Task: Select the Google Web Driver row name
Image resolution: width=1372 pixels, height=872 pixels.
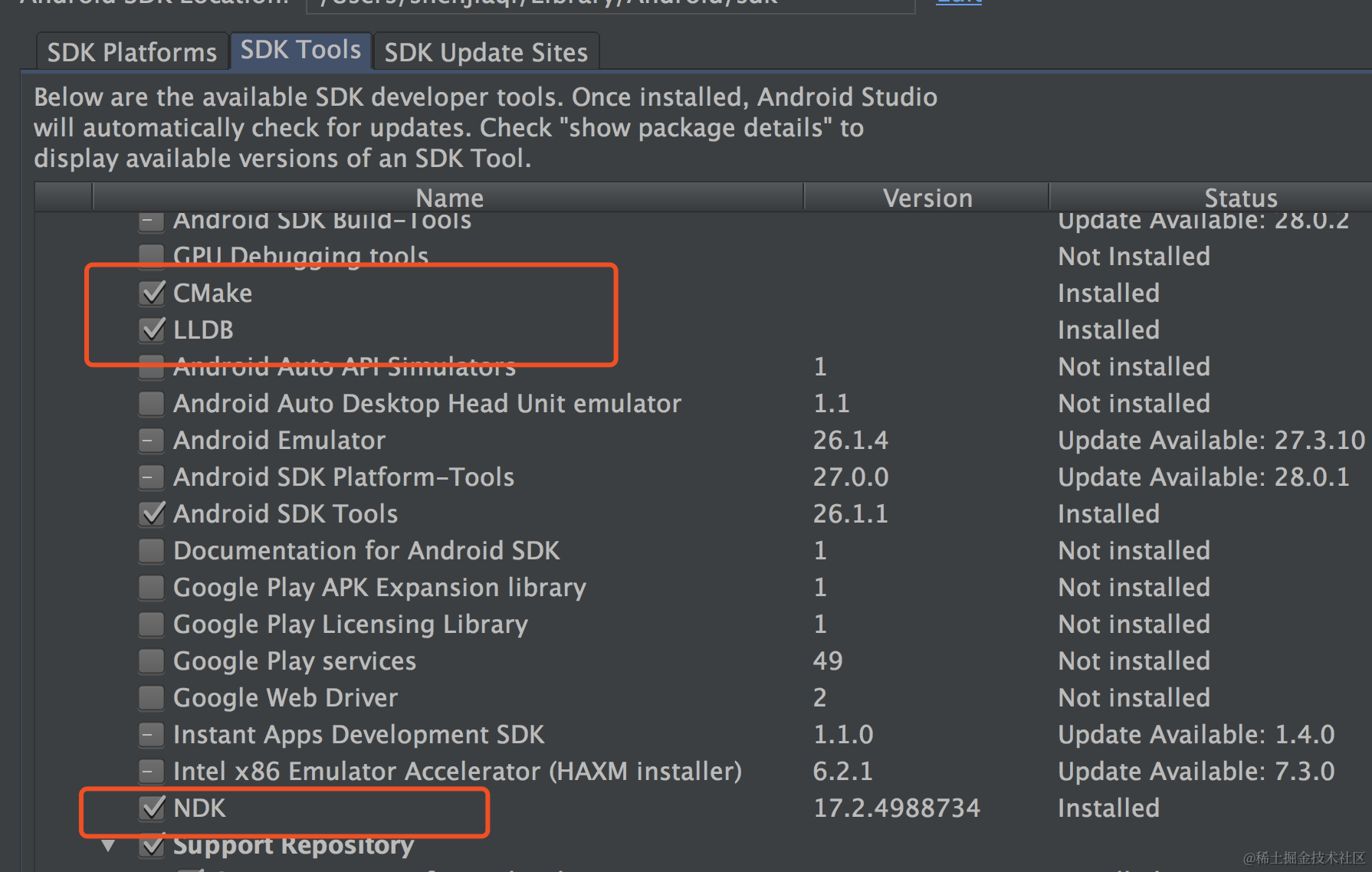Action: (x=285, y=697)
